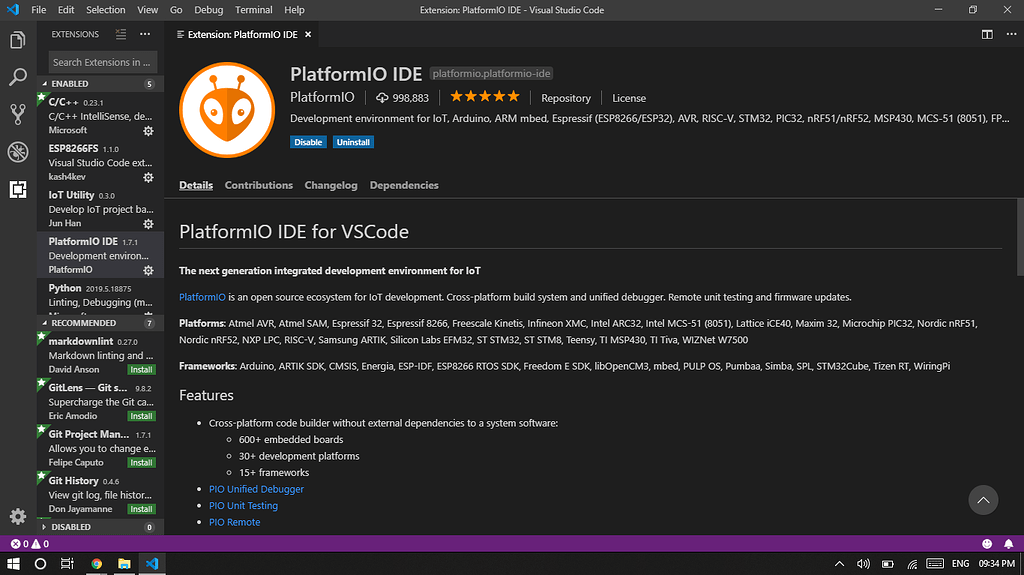Click the Visual Studio Code taskbar icon
1024x575 pixels.
pyautogui.click(x=152, y=563)
